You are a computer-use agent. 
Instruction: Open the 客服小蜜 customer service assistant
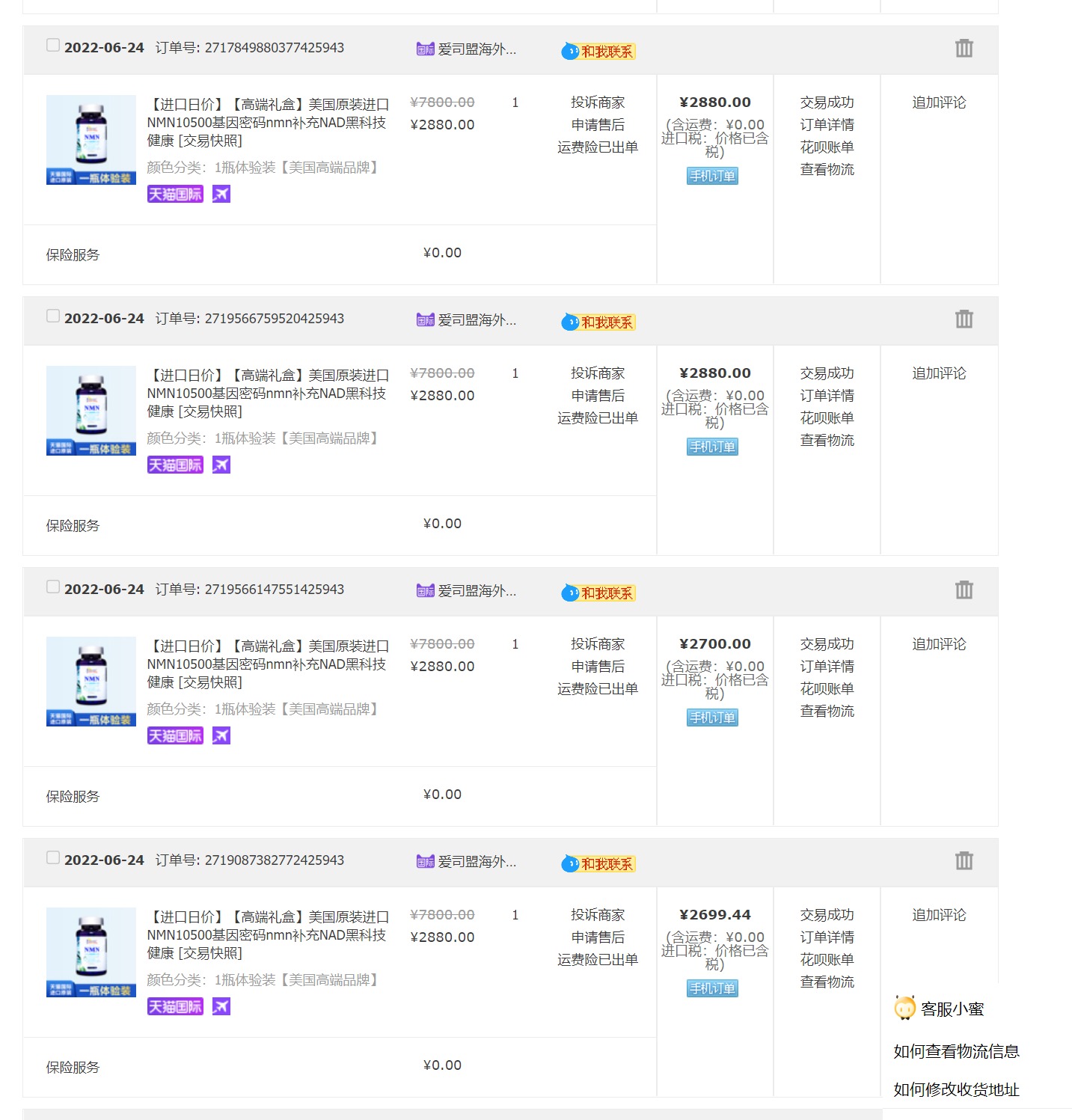(x=941, y=1009)
